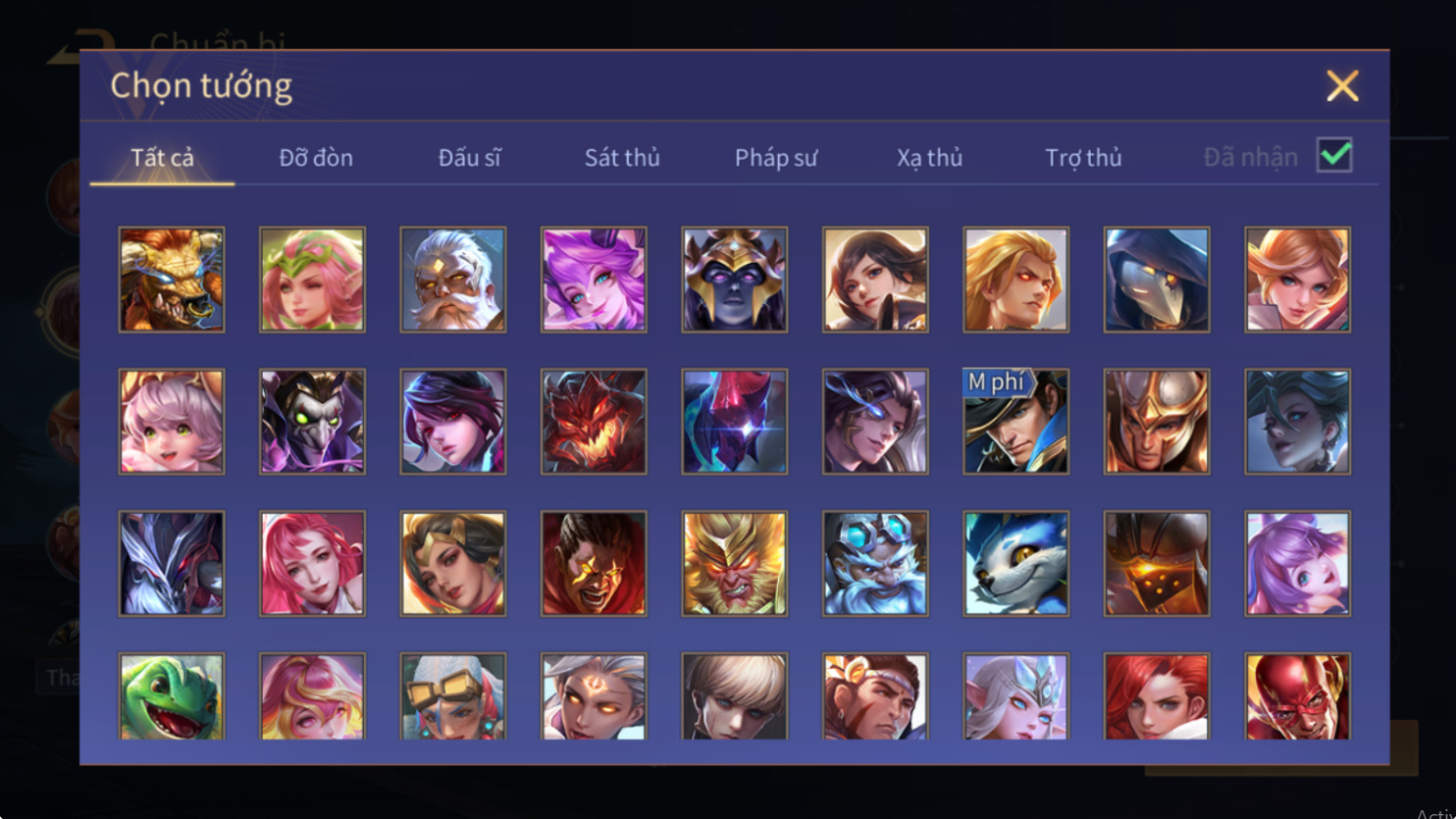Image resolution: width=1456 pixels, height=819 pixels.
Task: Choose the green frog hero portrait
Action: [x=172, y=696]
